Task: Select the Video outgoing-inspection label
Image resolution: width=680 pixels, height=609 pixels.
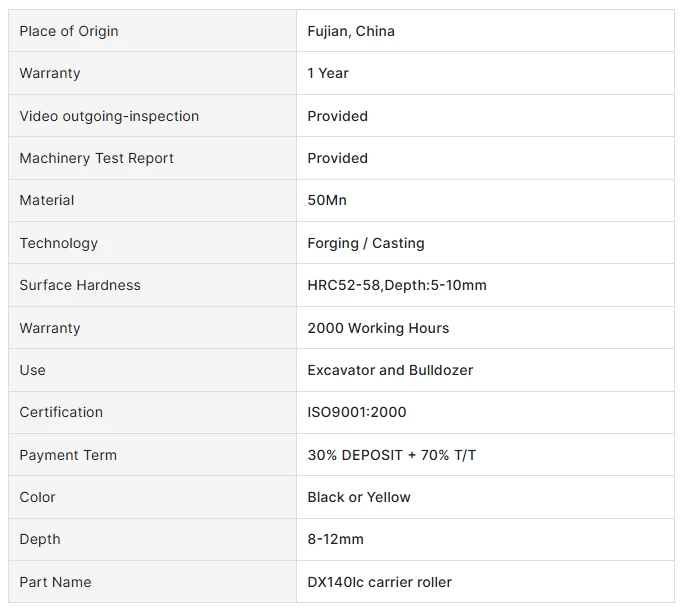Action: coord(109,116)
